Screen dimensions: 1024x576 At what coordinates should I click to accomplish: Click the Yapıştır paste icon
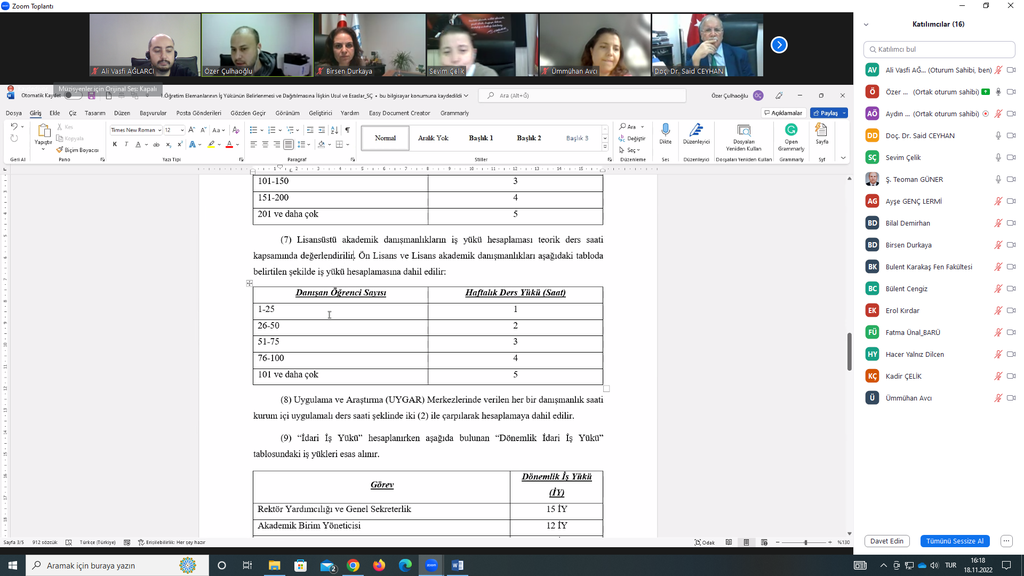click(x=43, y=134)
